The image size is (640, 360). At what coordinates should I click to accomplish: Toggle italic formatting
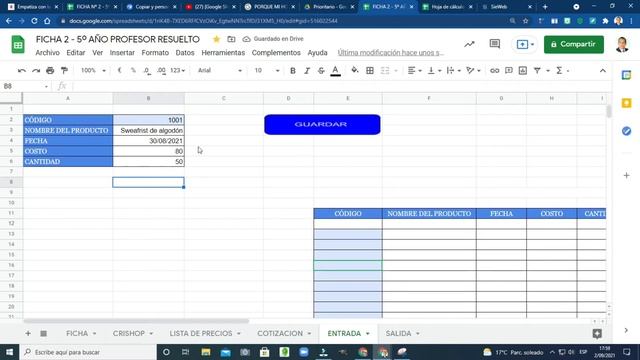(x=307, y=71)
